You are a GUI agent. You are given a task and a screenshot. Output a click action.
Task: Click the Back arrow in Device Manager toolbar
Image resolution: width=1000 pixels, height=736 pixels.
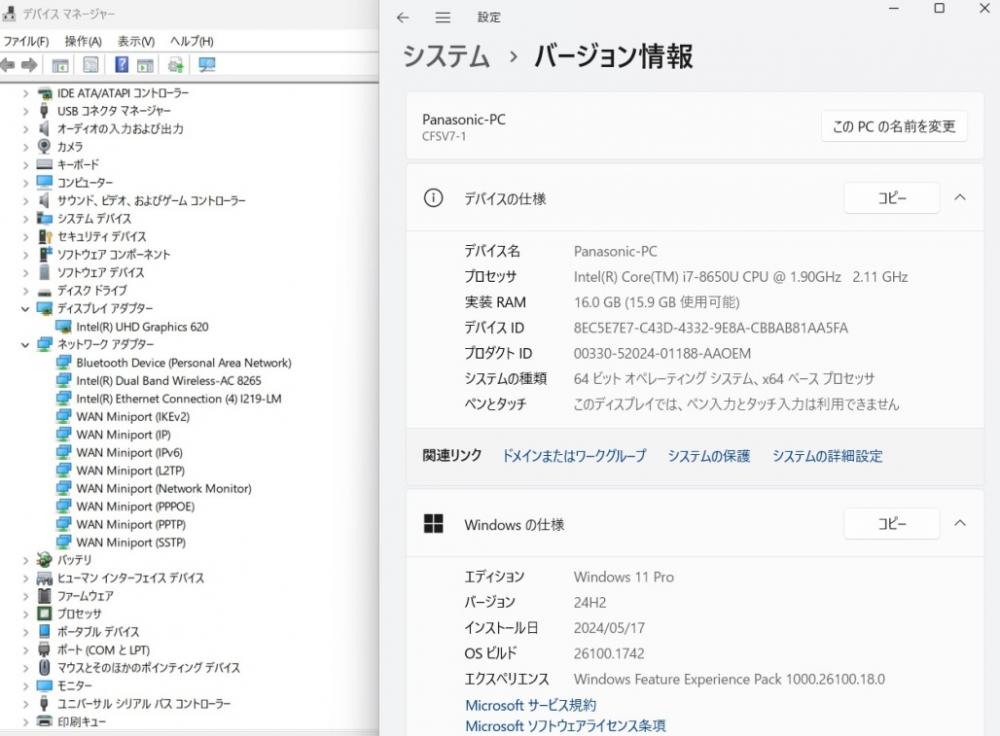(x=8, y=65)
